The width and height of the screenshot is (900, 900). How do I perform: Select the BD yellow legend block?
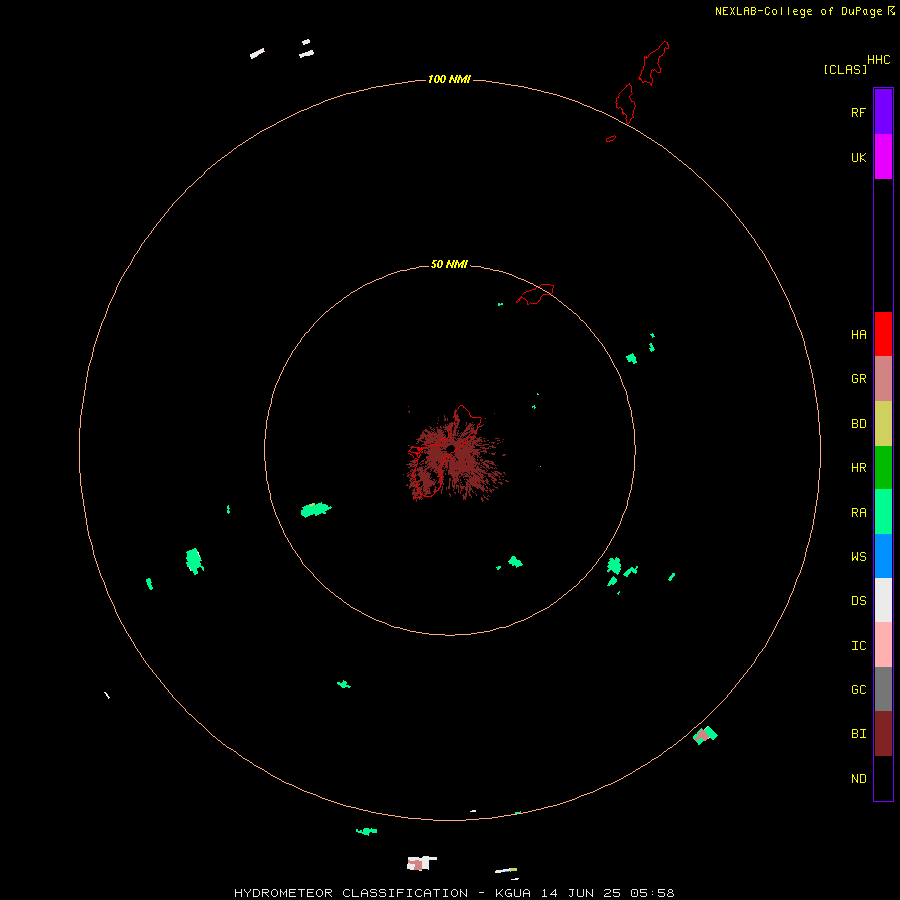point(883,424)
